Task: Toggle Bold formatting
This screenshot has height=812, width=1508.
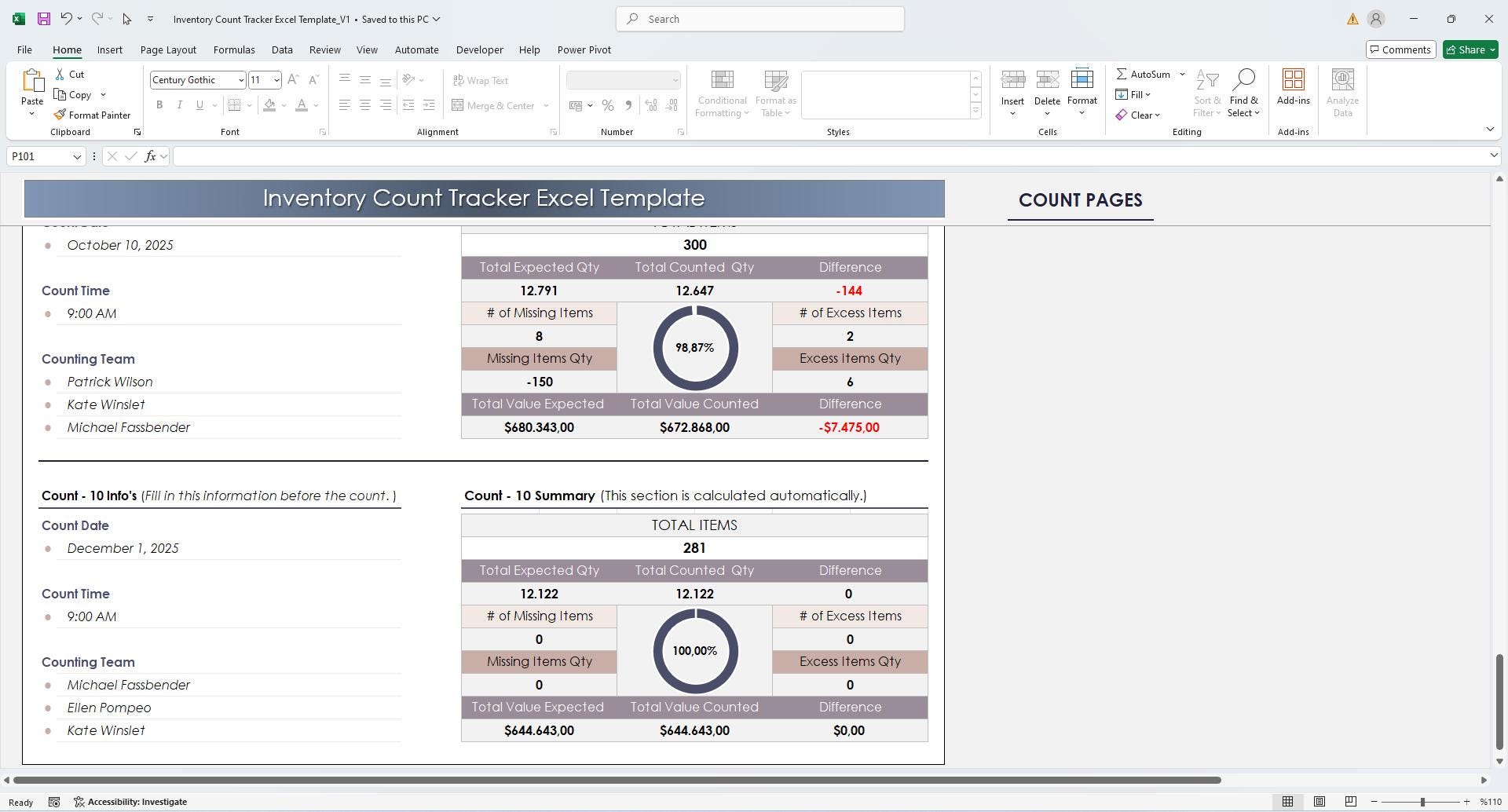Action: pos(159,105)
